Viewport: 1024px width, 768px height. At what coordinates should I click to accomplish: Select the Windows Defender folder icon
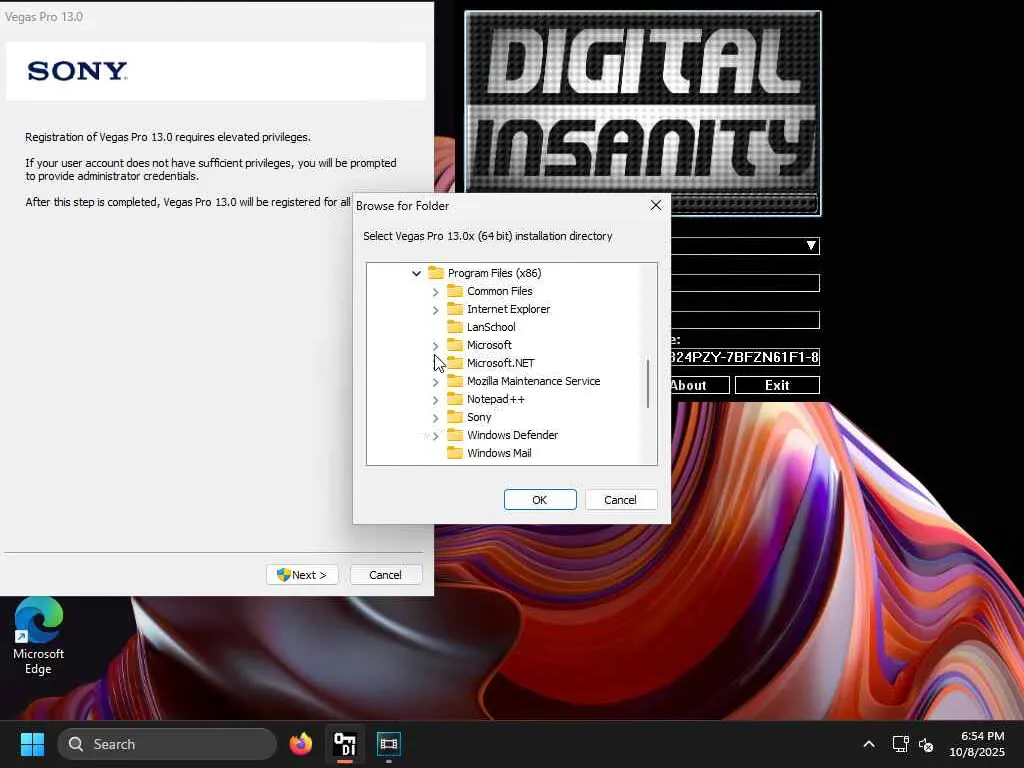(x=455, y=435)
